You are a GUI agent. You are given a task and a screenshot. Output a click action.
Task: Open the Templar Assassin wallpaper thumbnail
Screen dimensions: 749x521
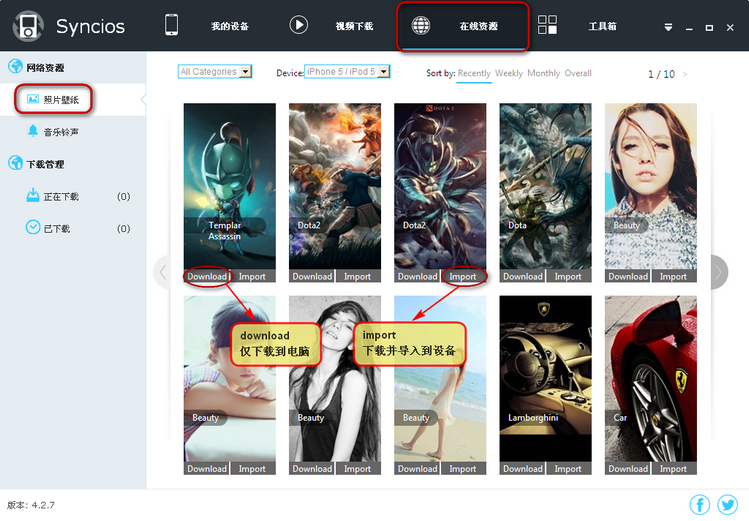click(230, 186)
